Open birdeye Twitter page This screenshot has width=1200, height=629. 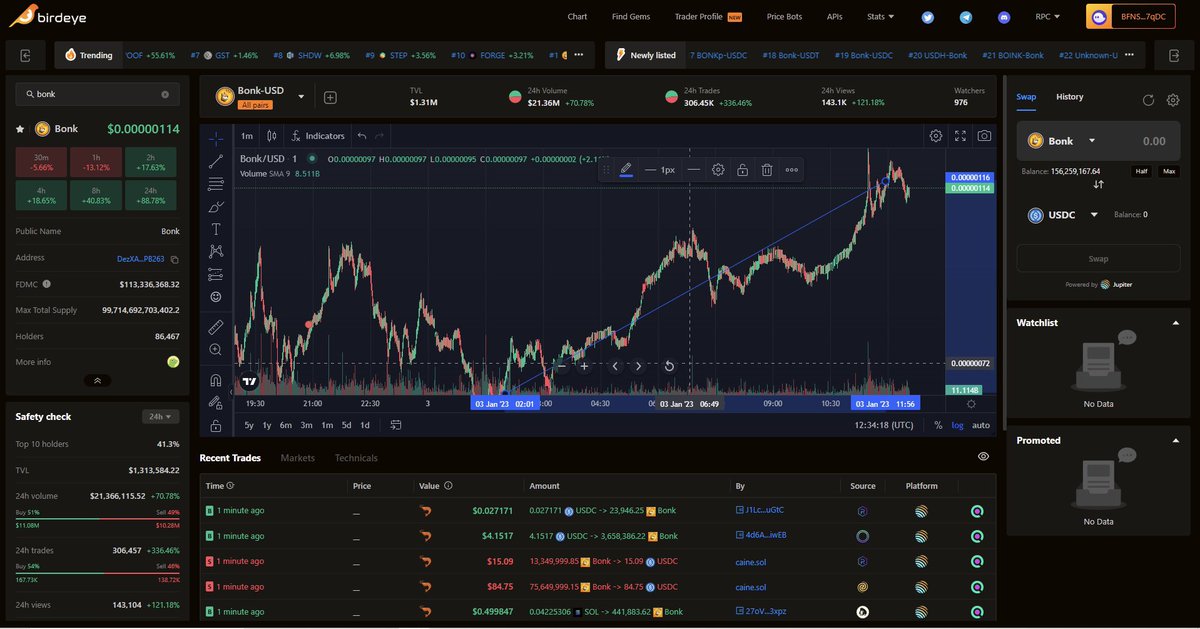927,17
